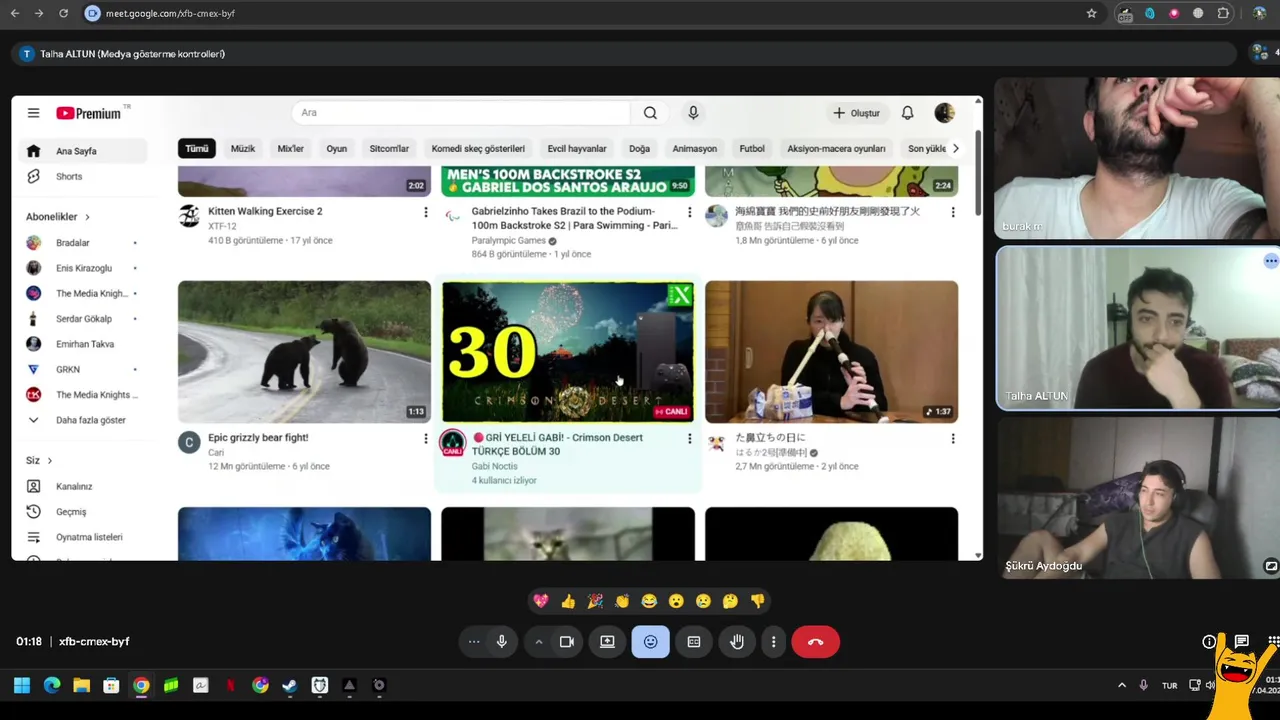This screenshot has height=720, width=1280.
Task: Open the Serdar Gökalp subscription channel
Action: pos(84,319)
